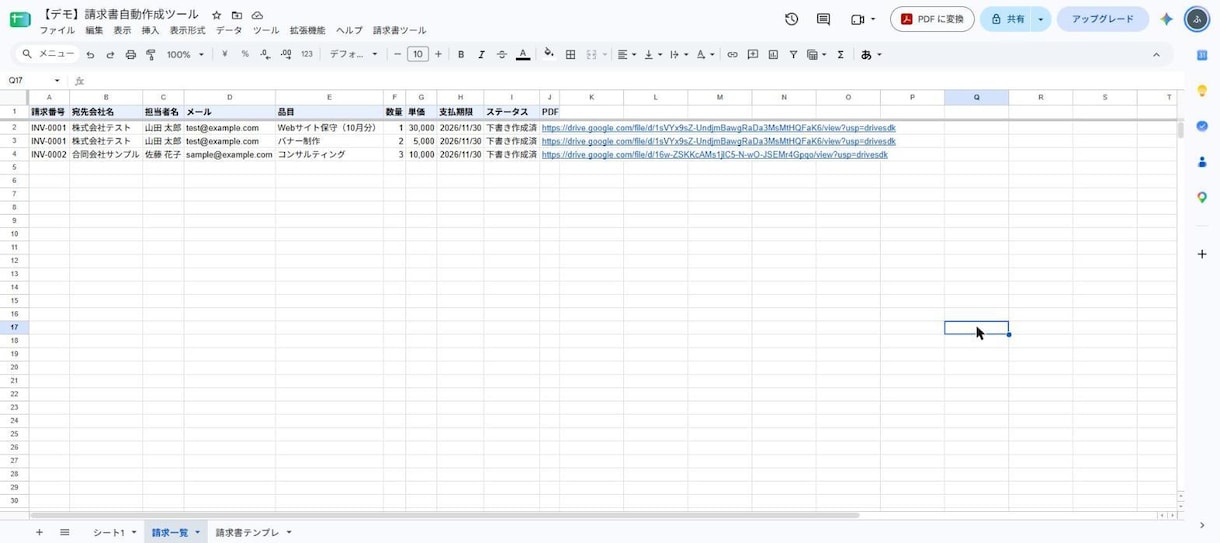Toggle italic formatting
Viewport: 1220px width, 543px height.
point(481,55)
